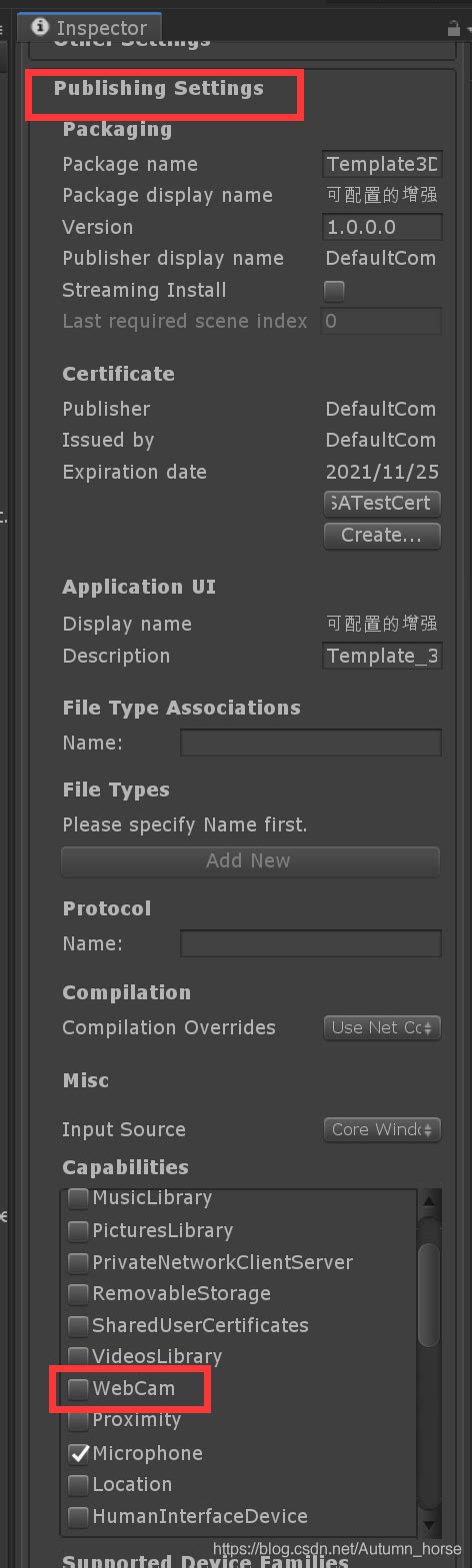This screenshot has height=1568, width=472.
Task: Click the Capabilities list scroll-up arrow
Action: pos(429,1202)
